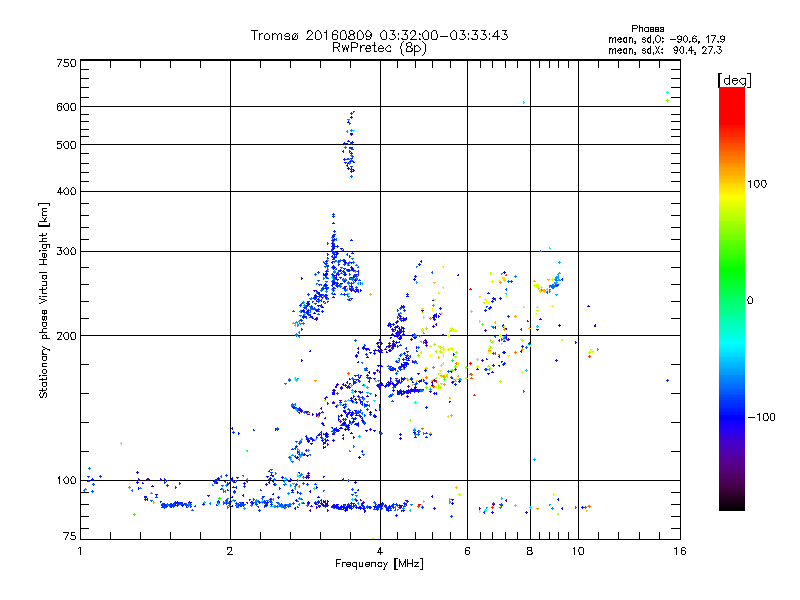The width and height of the screenshot is (800, 600).
Task: Click the 'Stationary phase Virtual Height [km]' axis label
Action: (44, 301)
